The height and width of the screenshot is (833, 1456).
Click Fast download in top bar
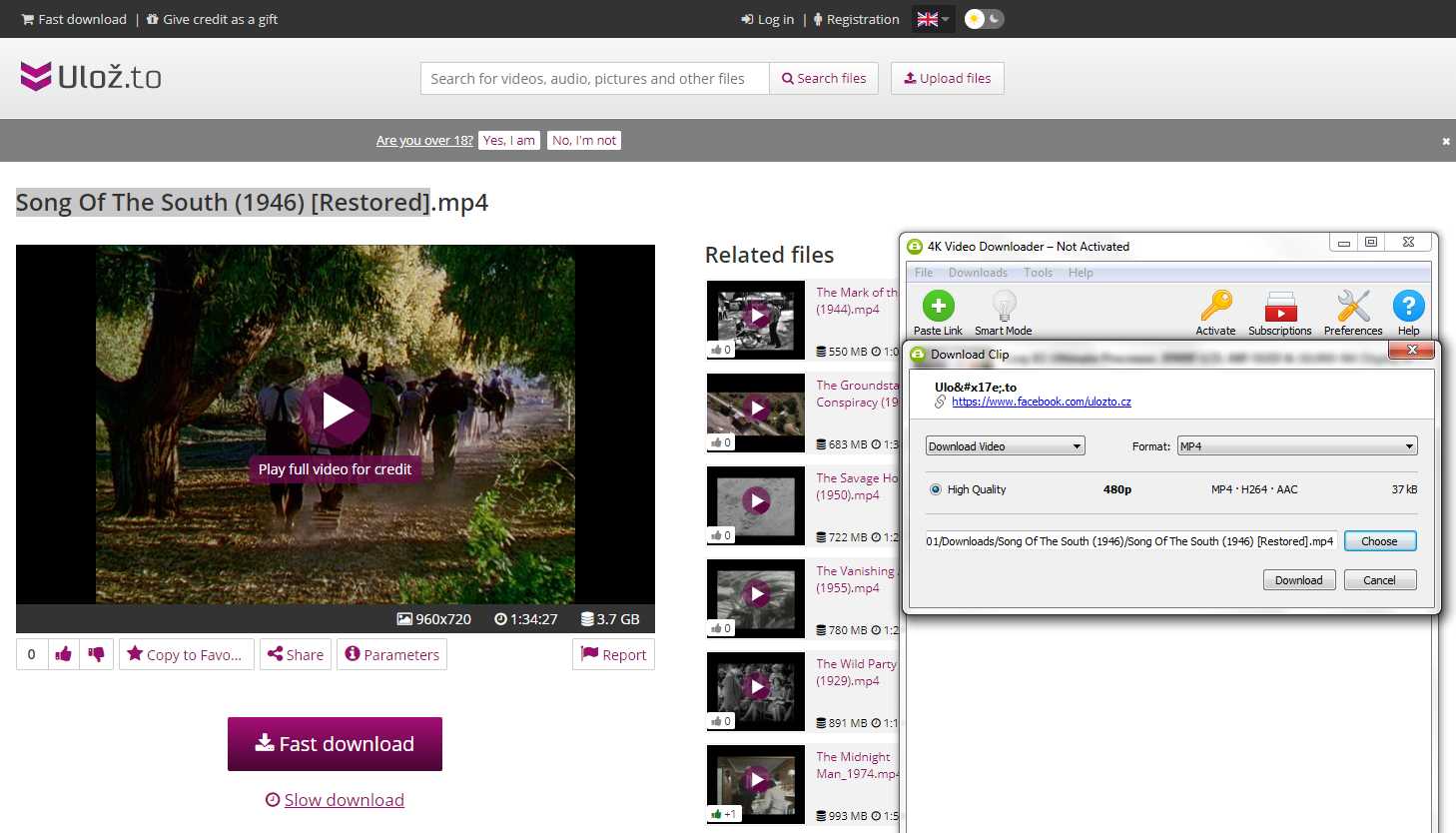pyautogui.click(x=75, y=19)
